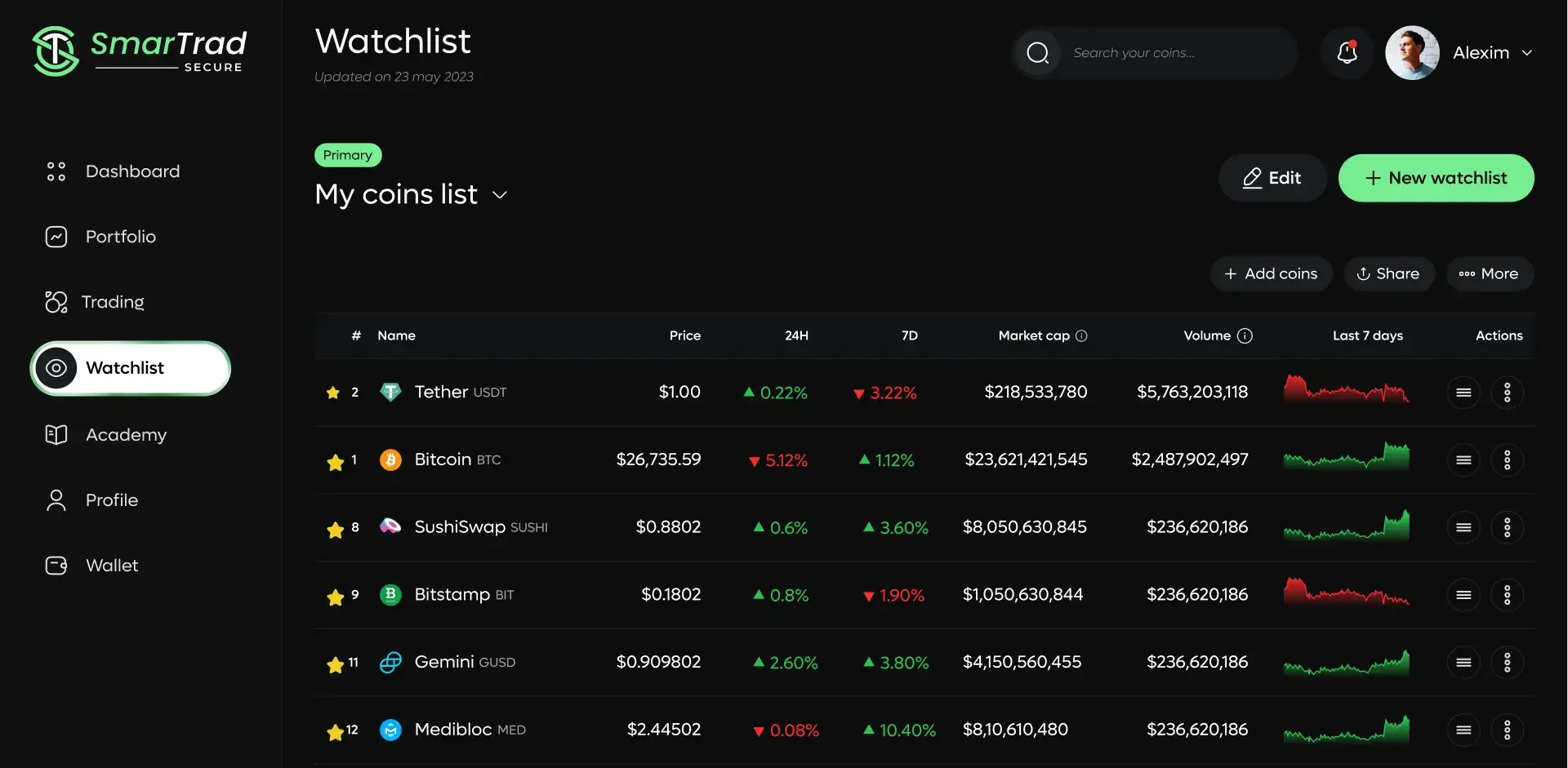Go to Dashboard in the sidebar
The width and height of the screenshot is (1568, 768).
point(114,171)
